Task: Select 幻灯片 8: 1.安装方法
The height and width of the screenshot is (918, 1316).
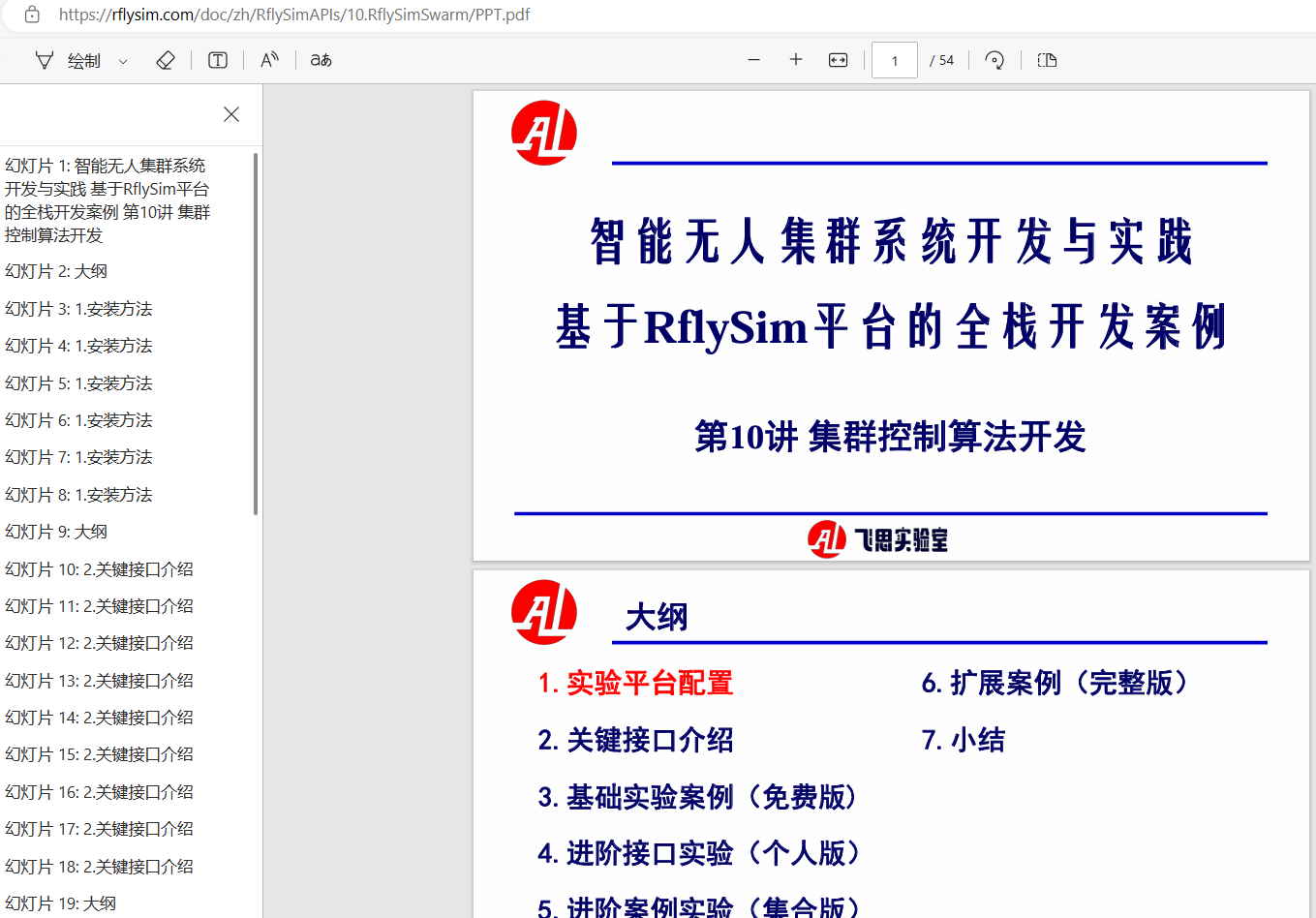Action: (78, 495)
